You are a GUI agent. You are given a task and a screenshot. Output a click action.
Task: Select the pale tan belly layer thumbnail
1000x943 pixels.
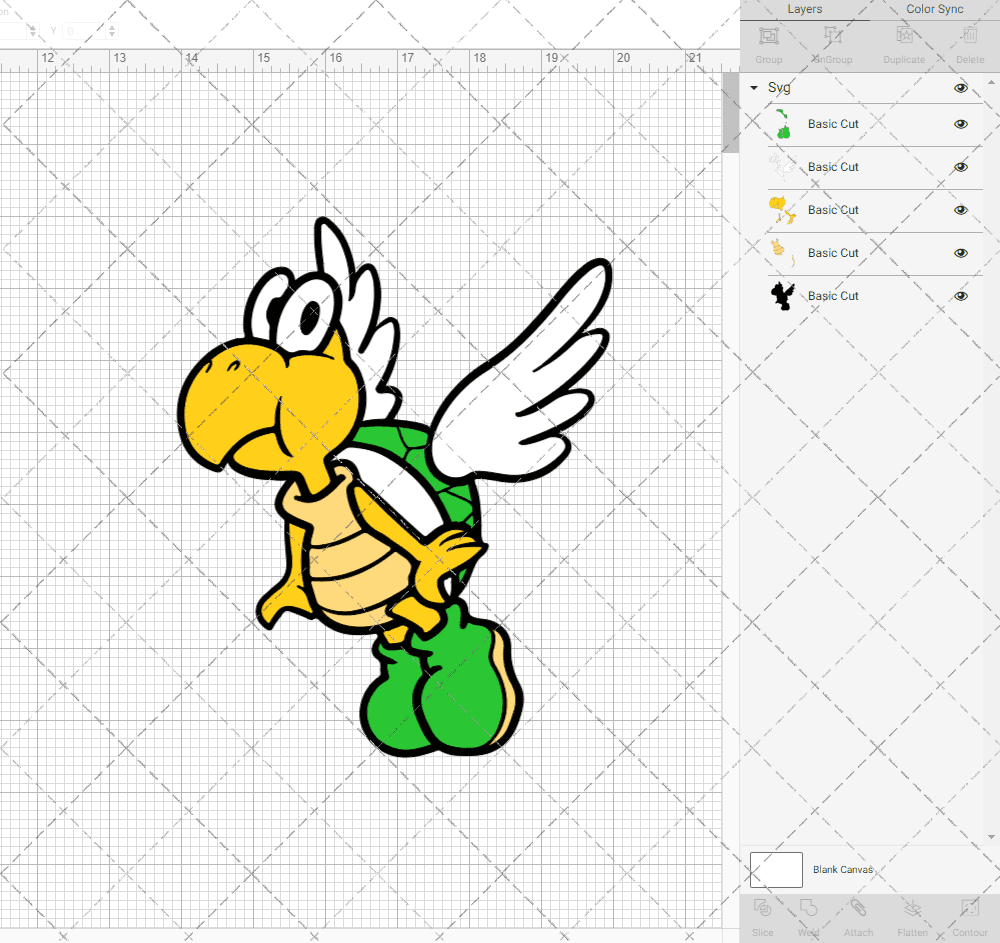(783, 253)
